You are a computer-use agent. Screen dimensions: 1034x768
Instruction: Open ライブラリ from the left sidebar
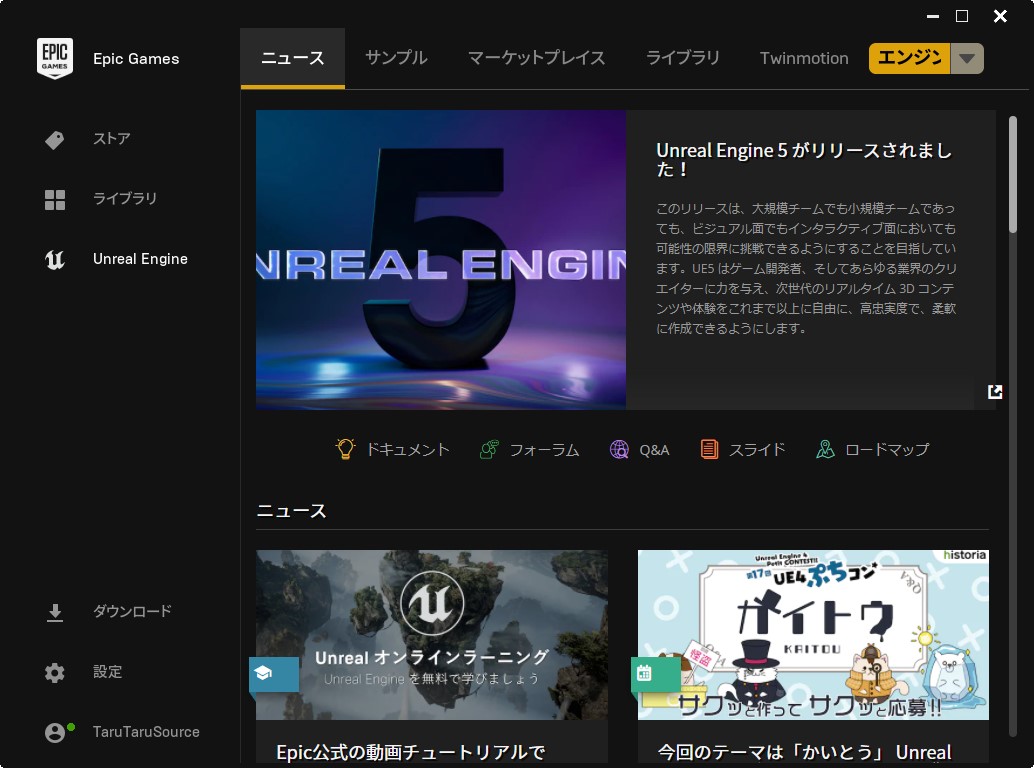pos(127,199)
